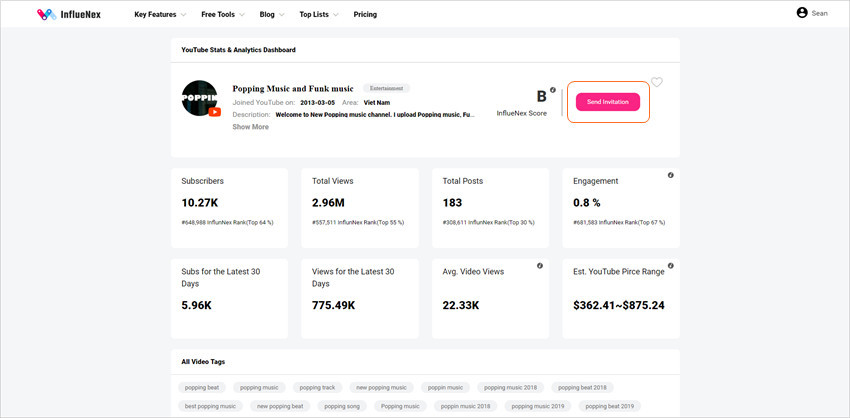The image size is (850, 418).
Task: Click the Entertainment category tag
Action: click(x=387, y=88)
